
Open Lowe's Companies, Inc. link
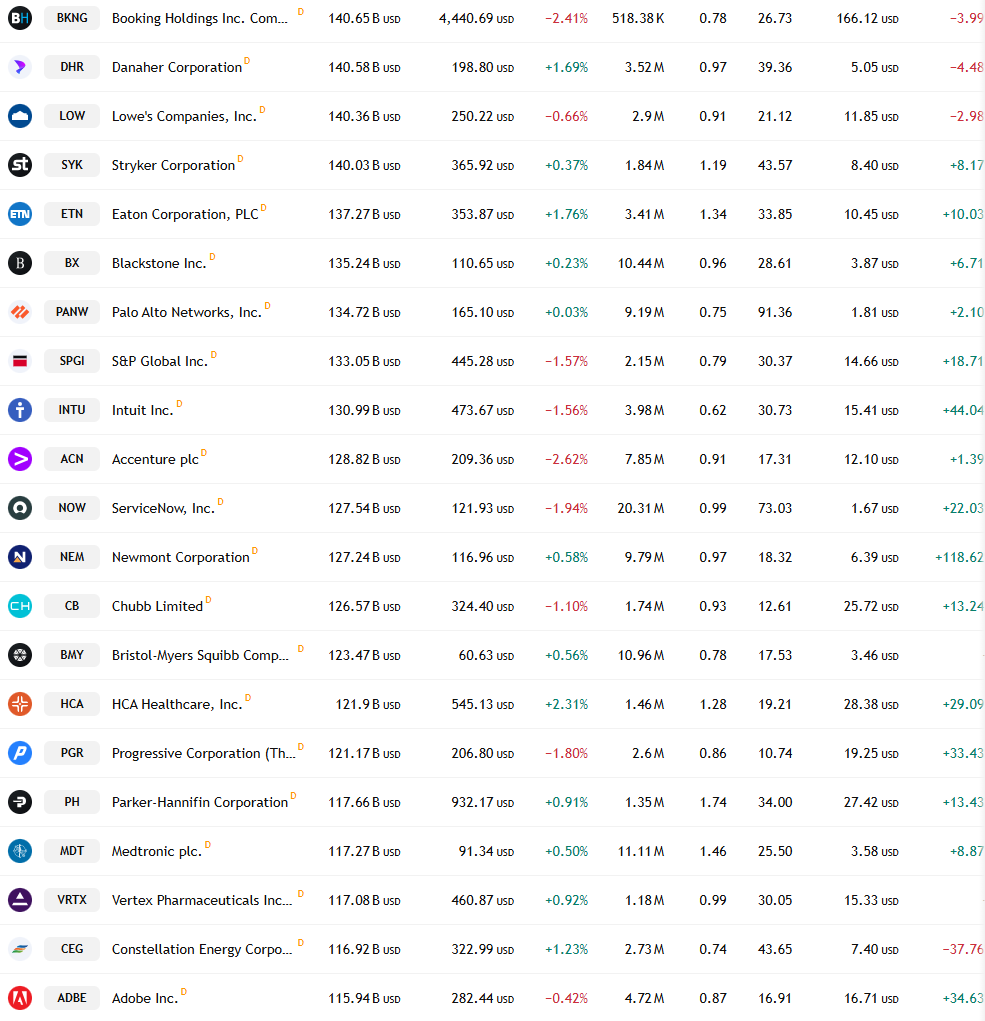[184, 116]
